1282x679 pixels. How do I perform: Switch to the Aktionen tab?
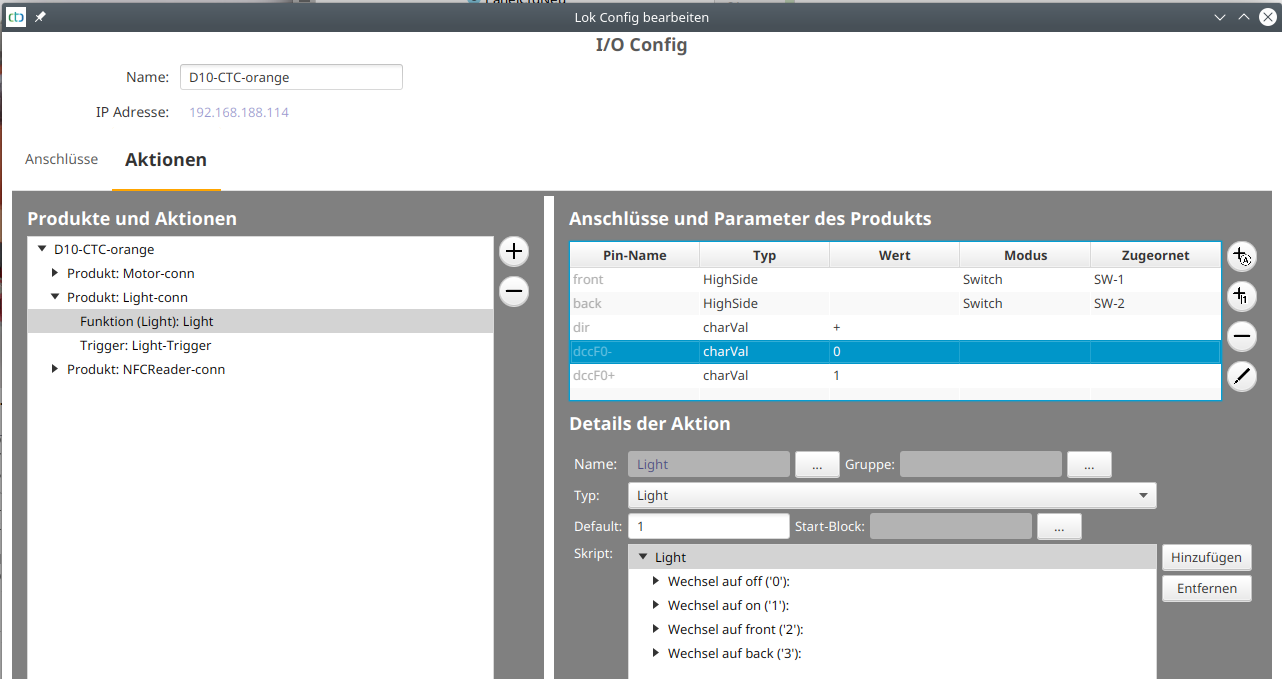click(166, 159)
